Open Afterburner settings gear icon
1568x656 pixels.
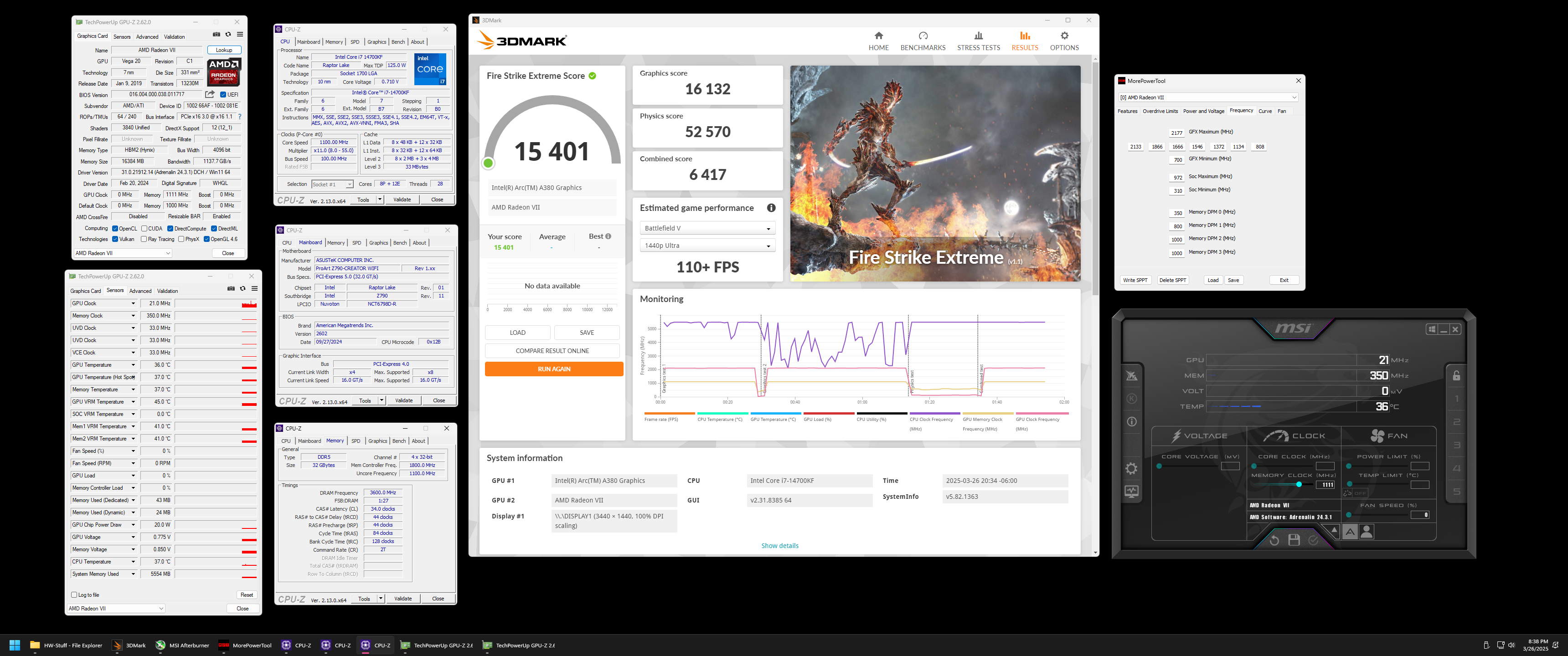coord(1132,469)
